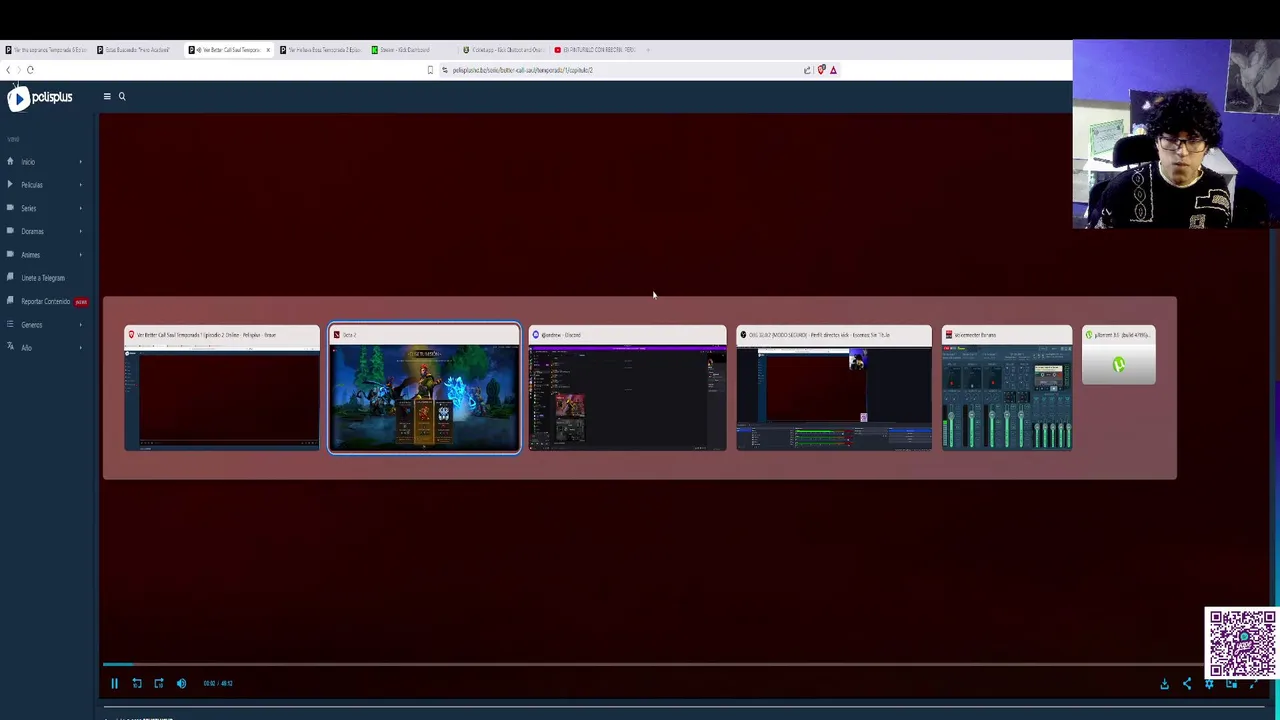Pause the video with the pause button
The width and height of the screenshot is (1280, 720).
tap(114, 683)
